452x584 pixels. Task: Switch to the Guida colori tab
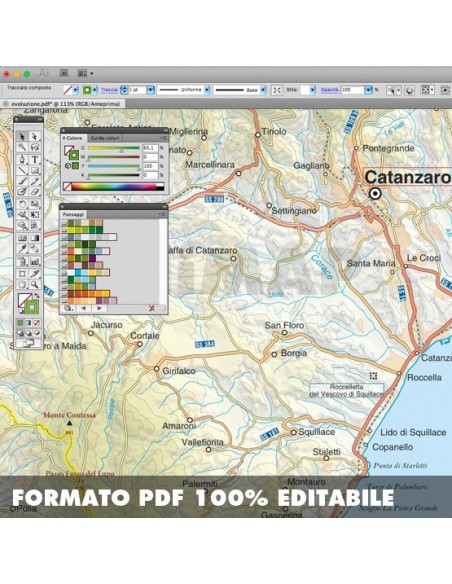coord(105,138)
